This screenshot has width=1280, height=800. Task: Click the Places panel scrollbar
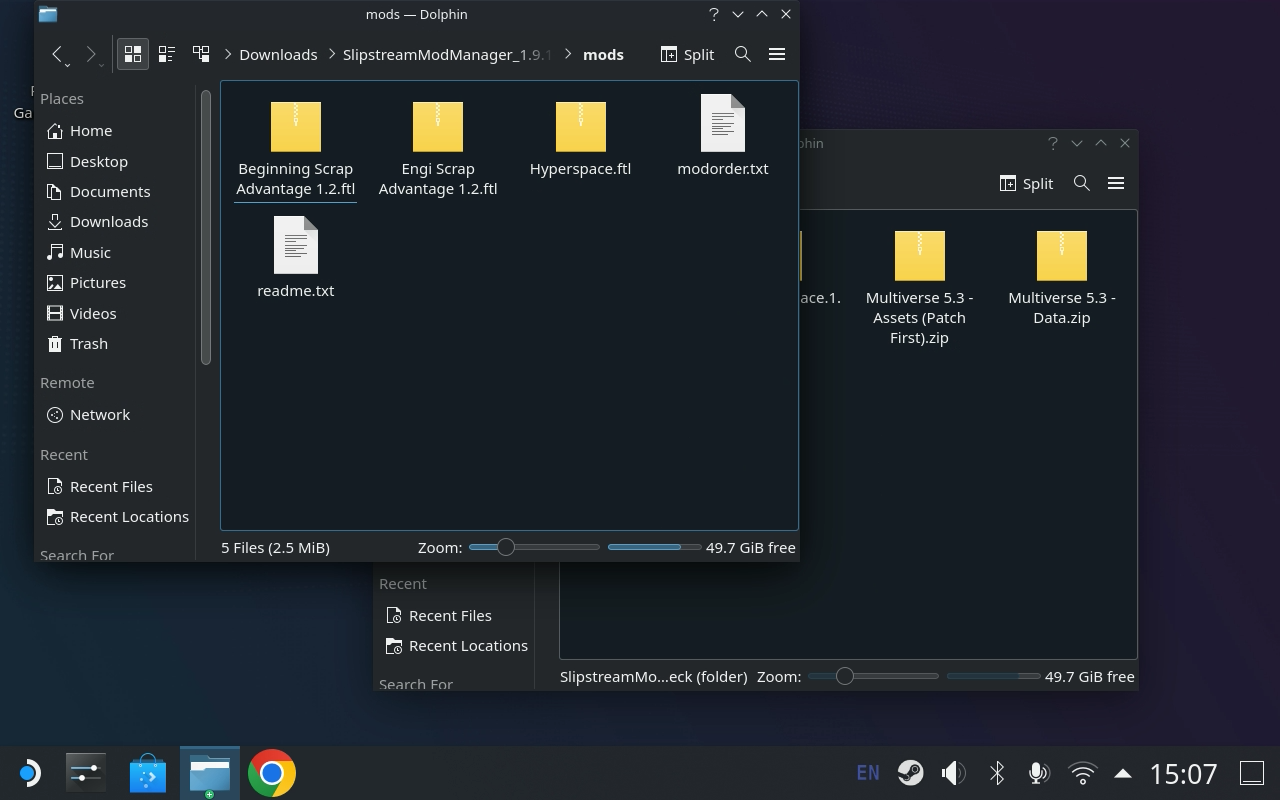206,227
